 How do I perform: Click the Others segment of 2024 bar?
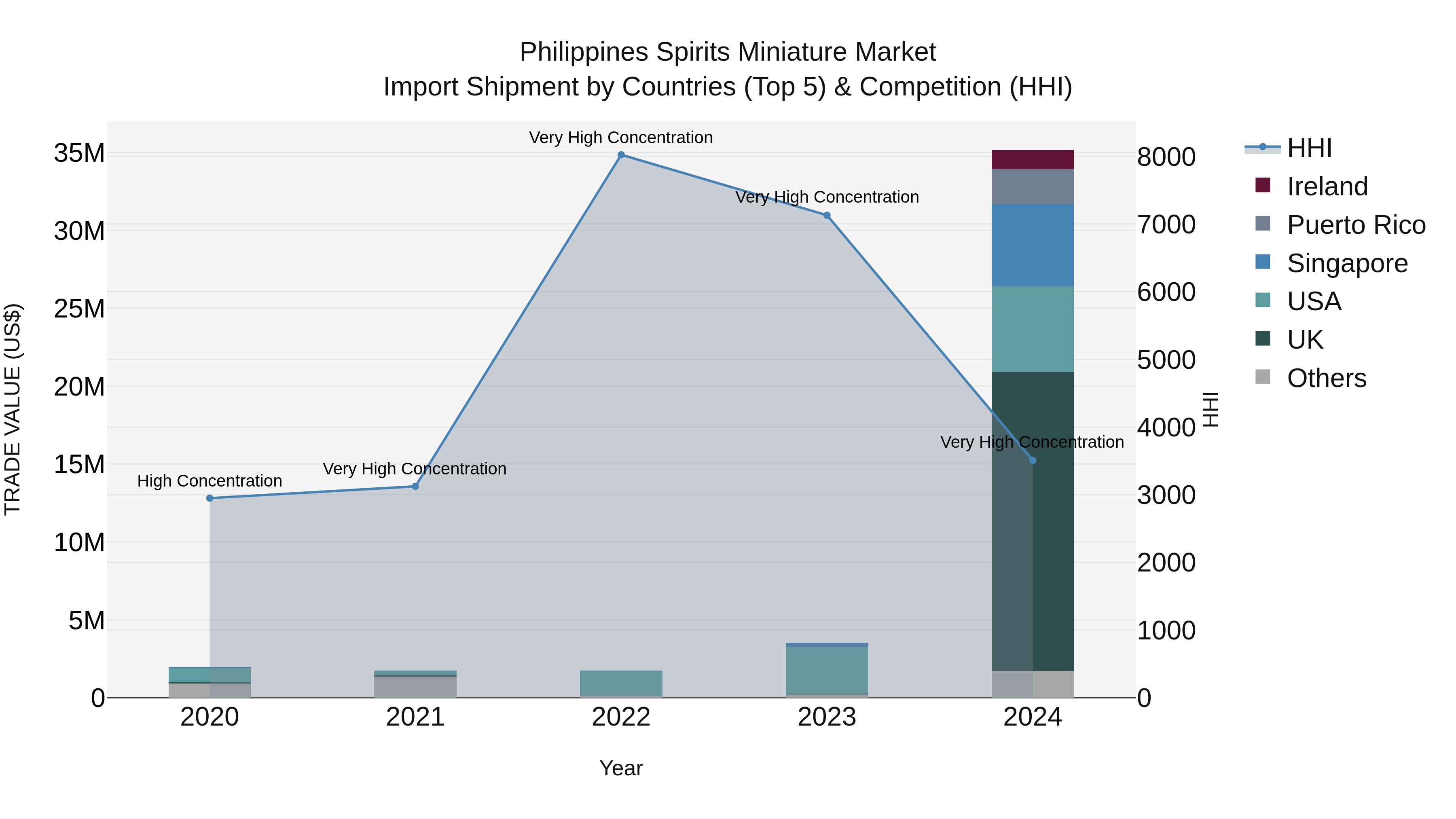(x=1033, y=684)
